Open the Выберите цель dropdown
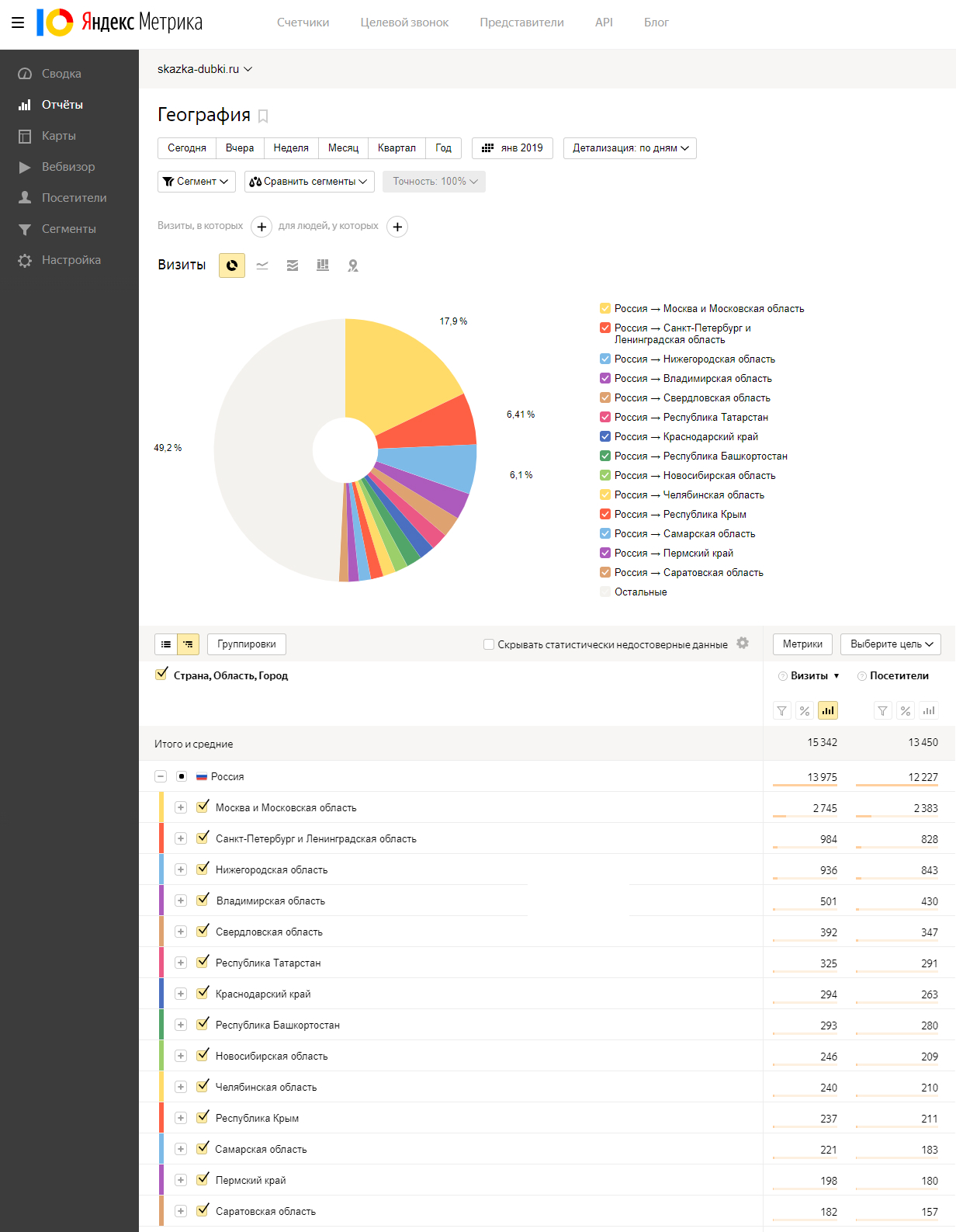 [x=891, y=644]
